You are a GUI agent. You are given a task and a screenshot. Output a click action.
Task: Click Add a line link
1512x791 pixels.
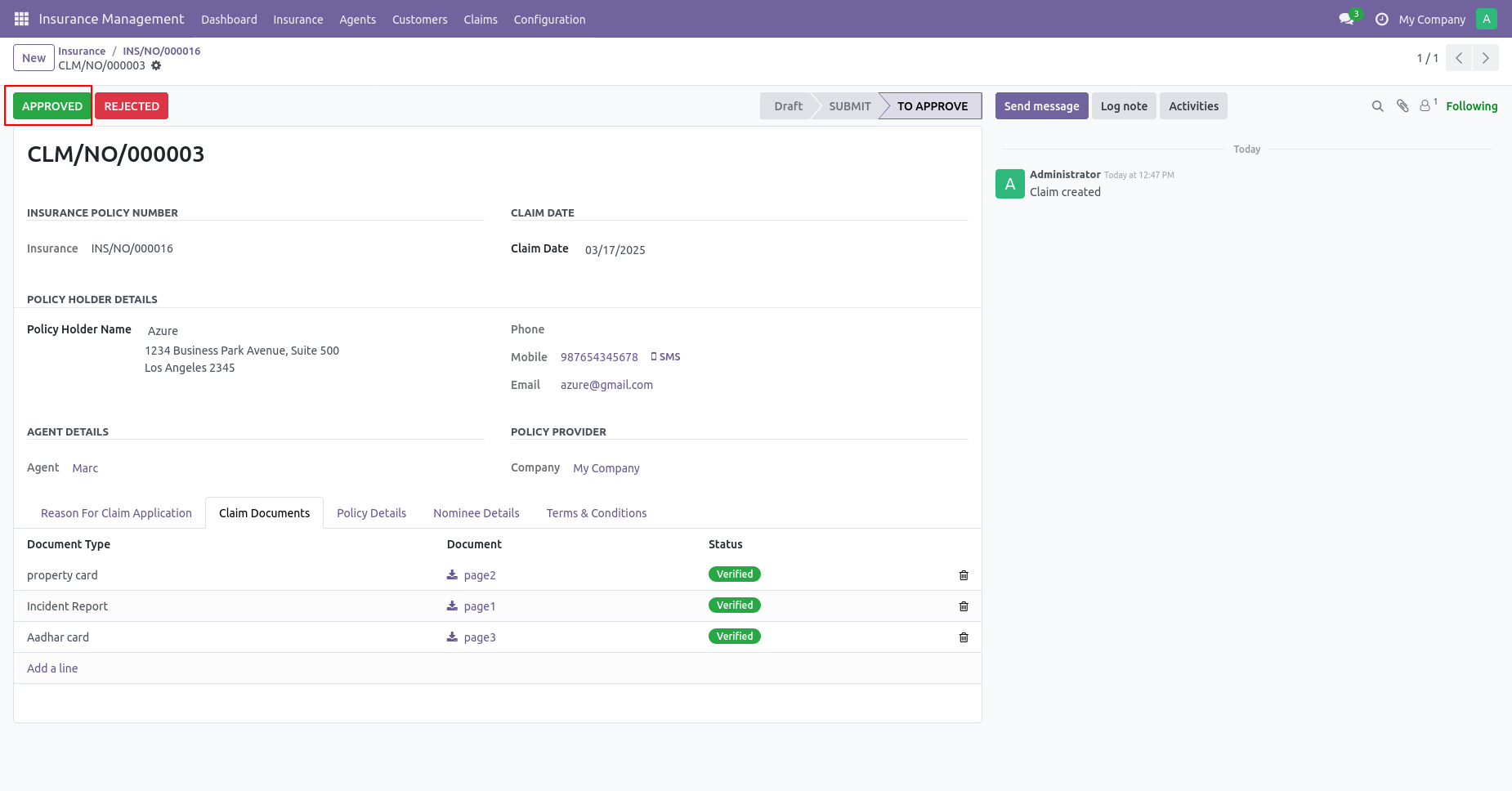[x=52, y=668]
